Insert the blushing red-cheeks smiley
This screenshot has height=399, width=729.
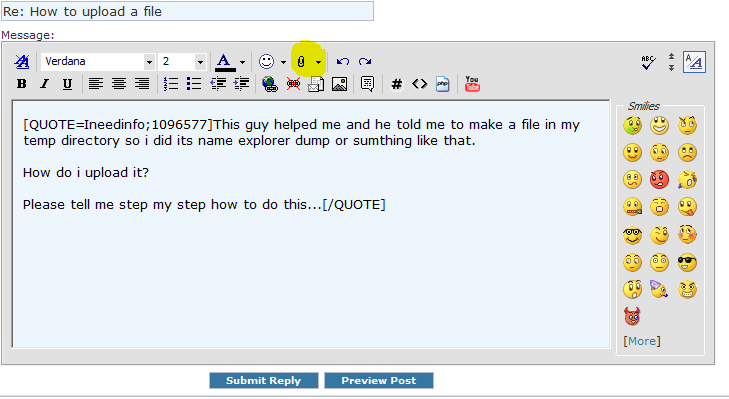687,234
